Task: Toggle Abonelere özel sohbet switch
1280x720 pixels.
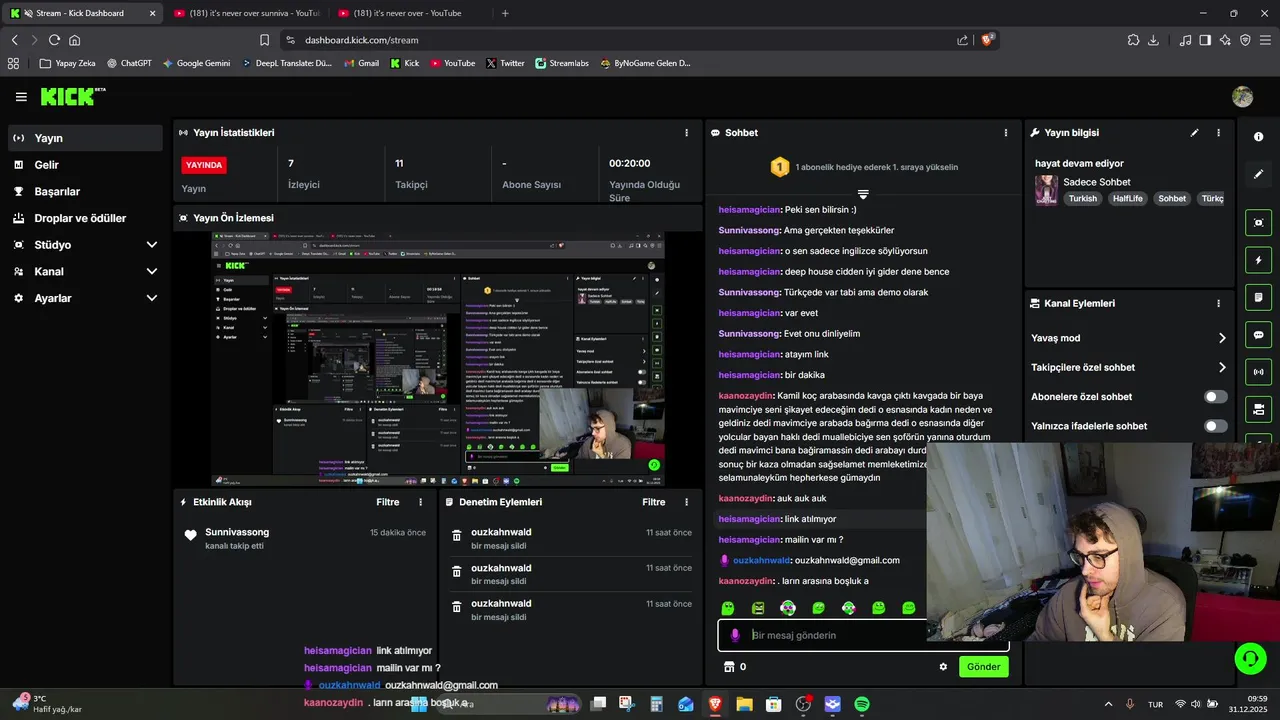Action: (x=1215, y=397)
